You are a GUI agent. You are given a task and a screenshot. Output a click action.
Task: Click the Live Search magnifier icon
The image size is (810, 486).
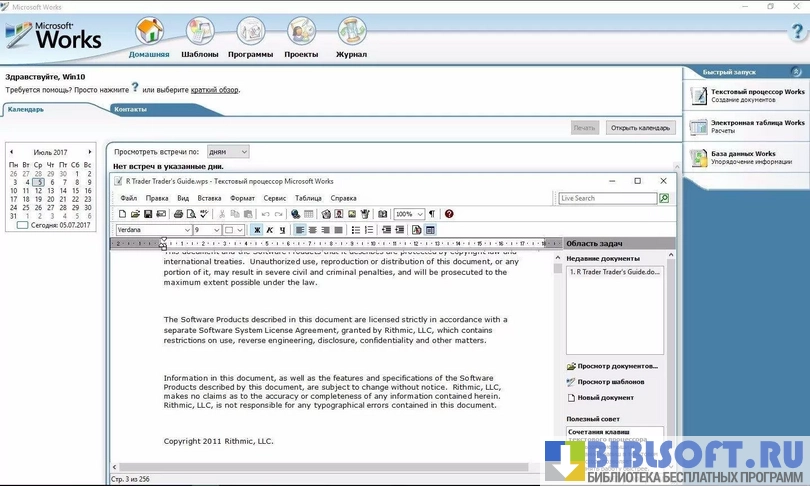point(664,198)
